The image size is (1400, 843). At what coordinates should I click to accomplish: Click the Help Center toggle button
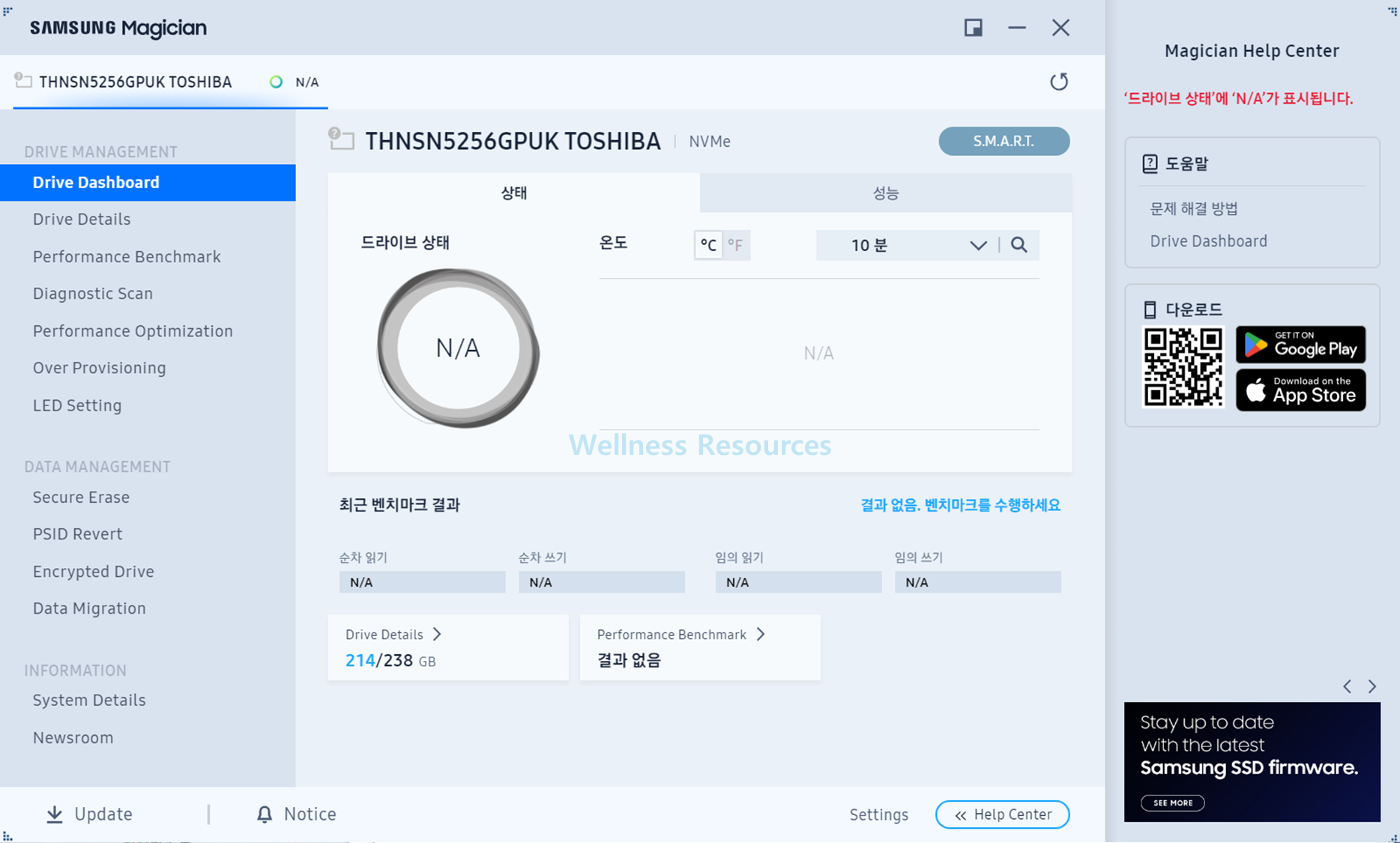[1002, 815]
